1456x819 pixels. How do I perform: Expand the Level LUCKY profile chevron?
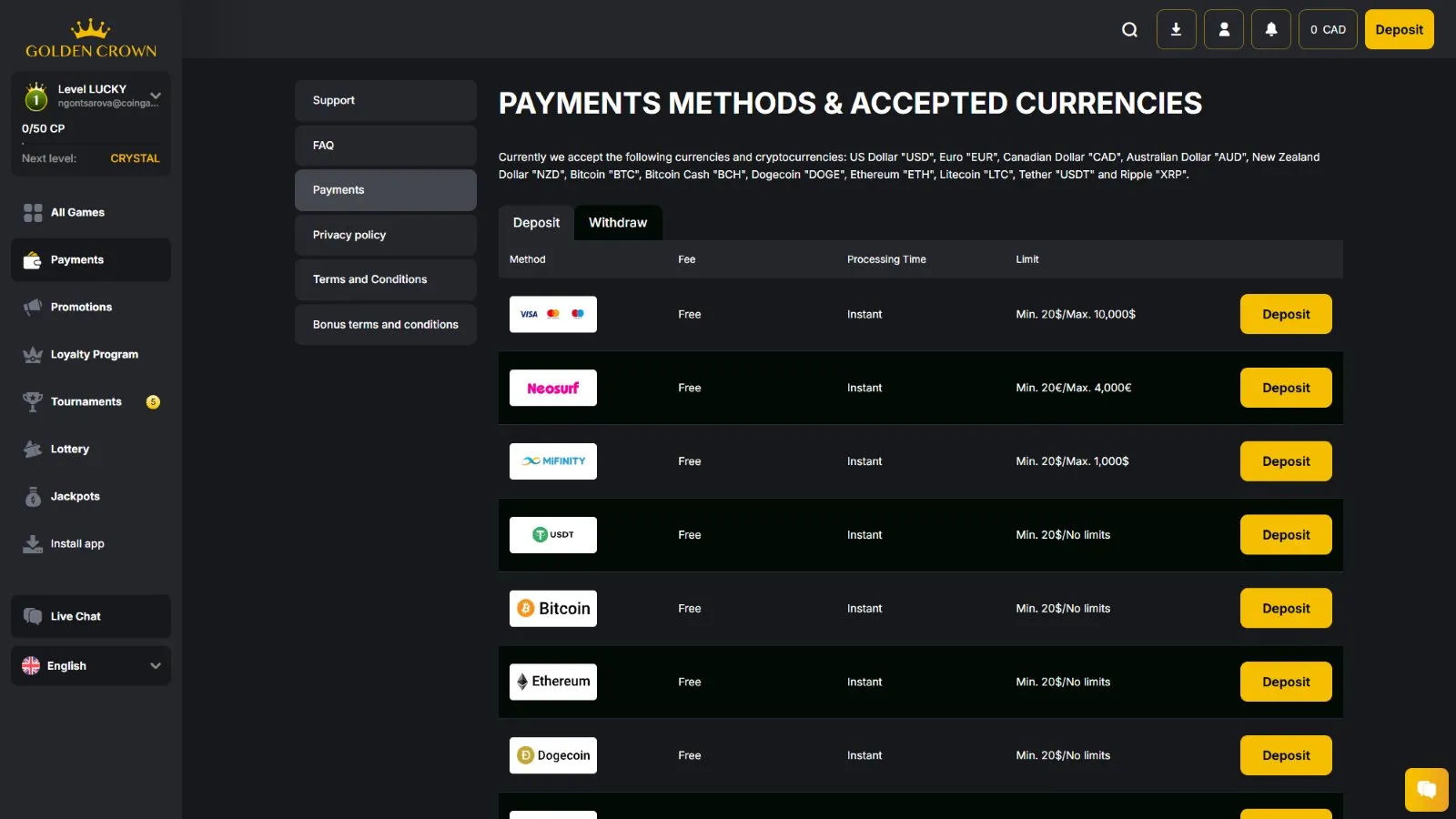click(x=156, y=96)
